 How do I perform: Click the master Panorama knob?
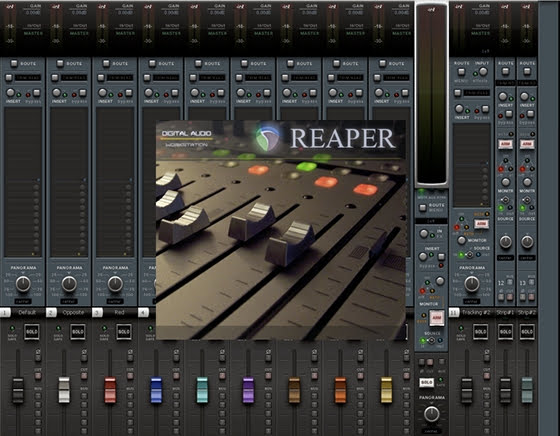pos(431,414)
